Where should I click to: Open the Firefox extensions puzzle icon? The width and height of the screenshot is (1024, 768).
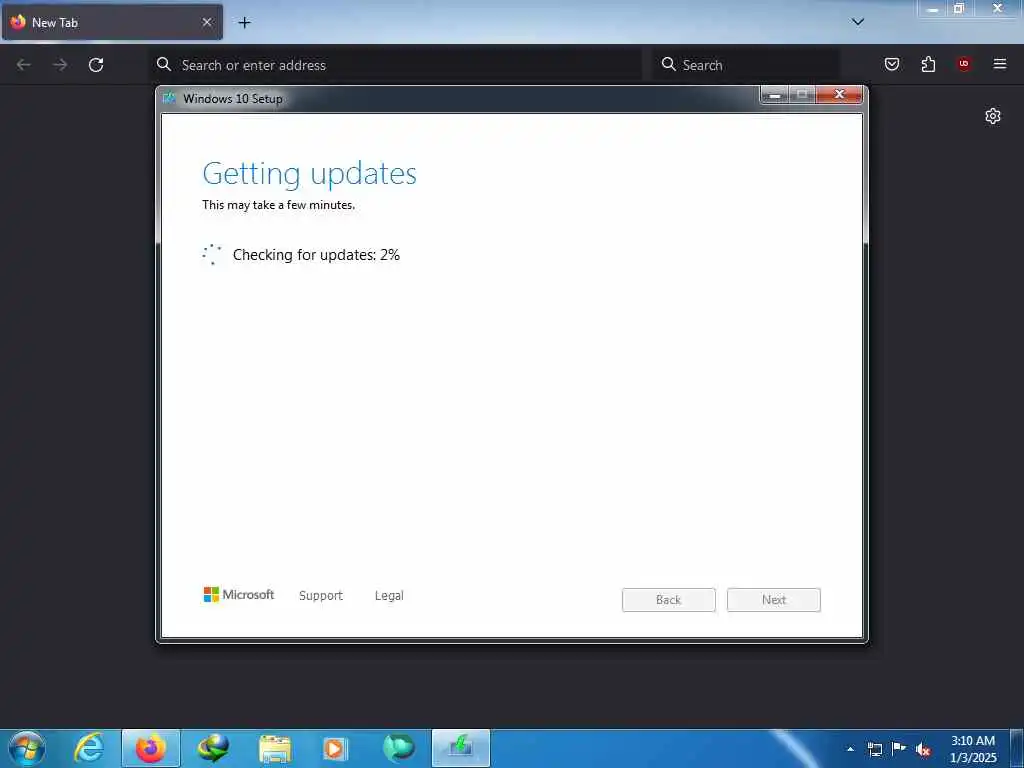pyautogui.click(x=928, y=64)
